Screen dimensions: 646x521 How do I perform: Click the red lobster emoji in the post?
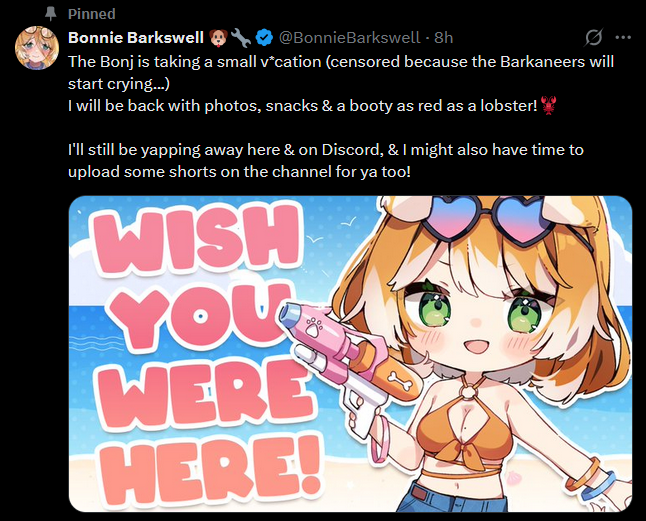point(548,105)
